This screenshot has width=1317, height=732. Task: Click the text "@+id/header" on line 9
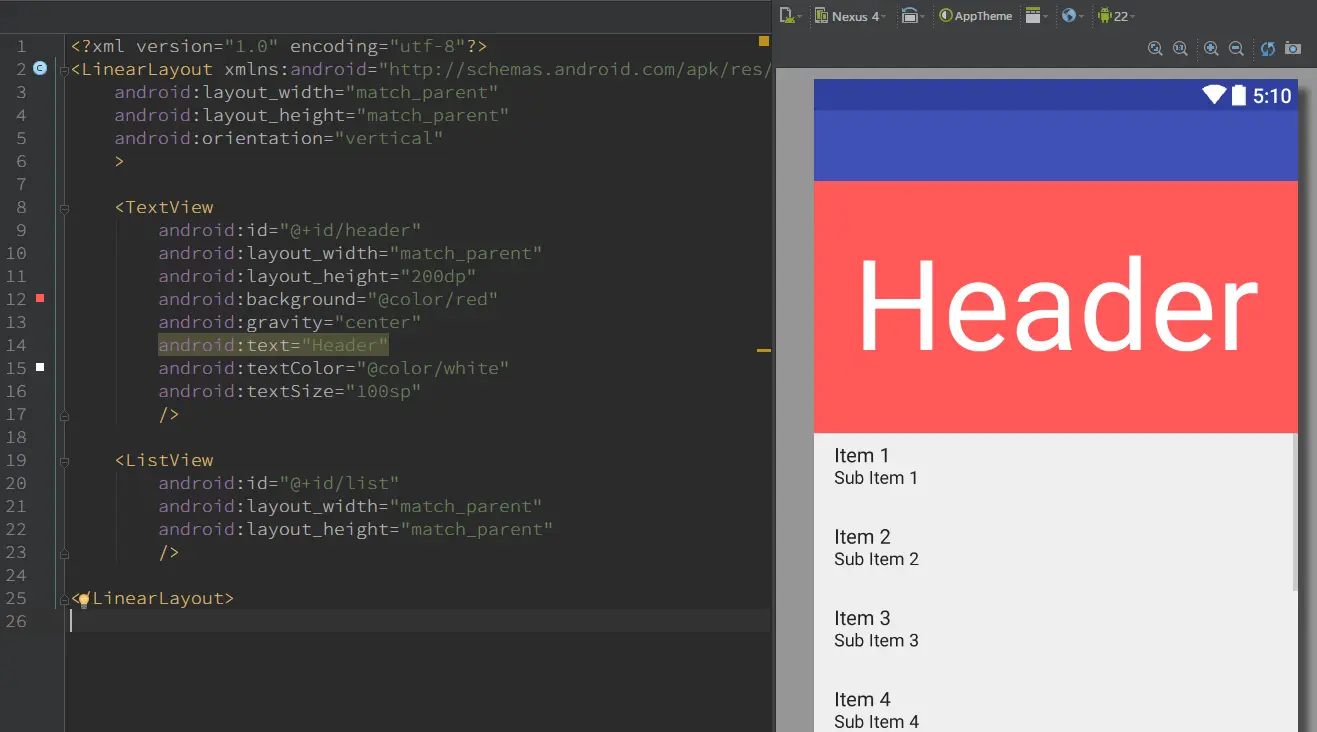[350, 230]
